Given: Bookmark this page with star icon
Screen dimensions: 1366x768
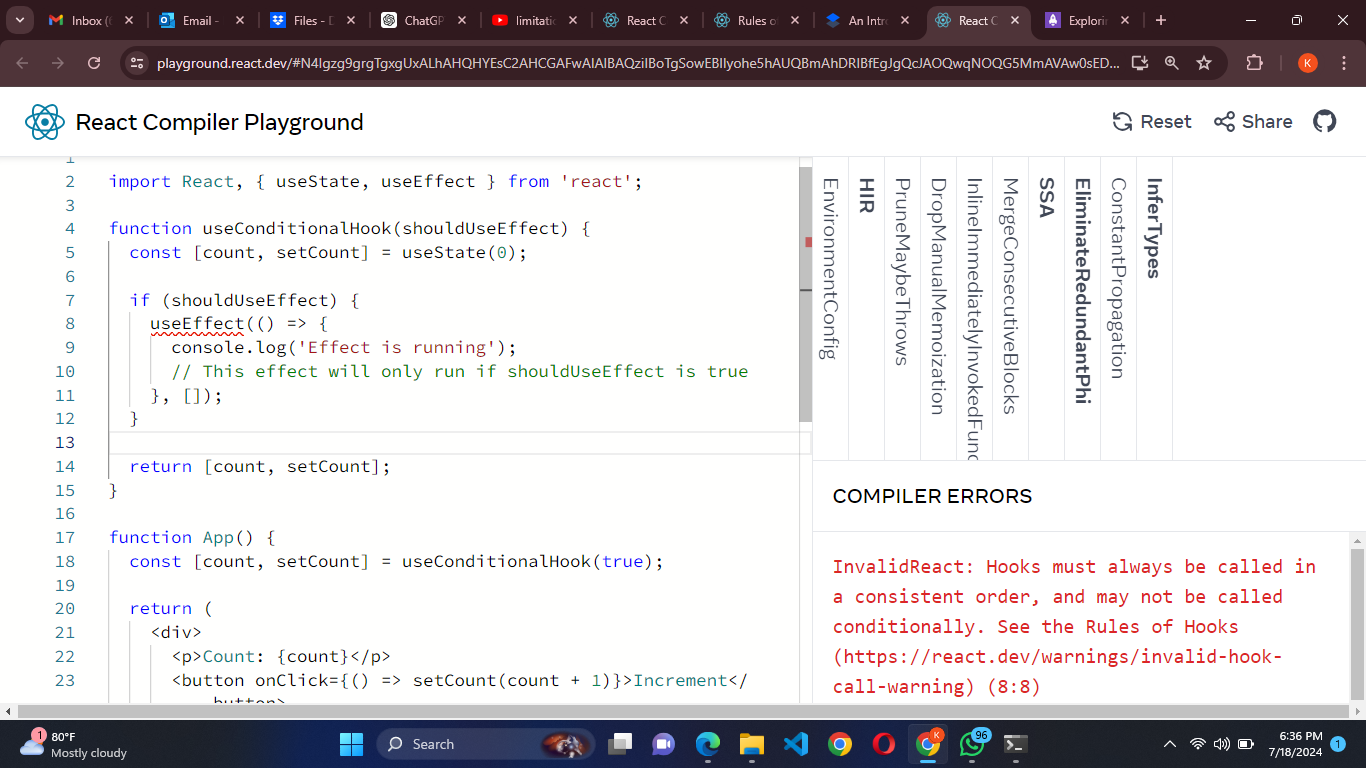Looking at the screenshot, I should click(x=1204, y=63).
